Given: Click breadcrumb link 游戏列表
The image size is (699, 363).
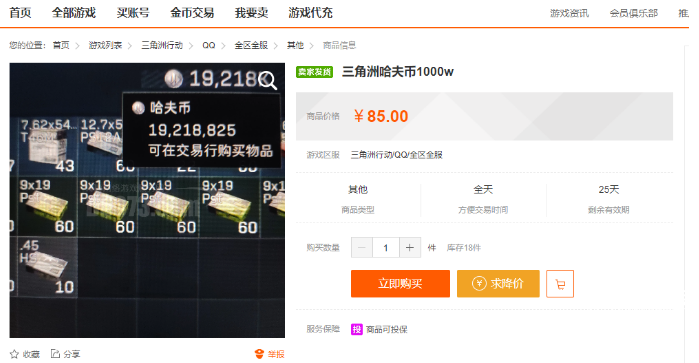Looking at the screenshot, I should click(x=105, y=45).
